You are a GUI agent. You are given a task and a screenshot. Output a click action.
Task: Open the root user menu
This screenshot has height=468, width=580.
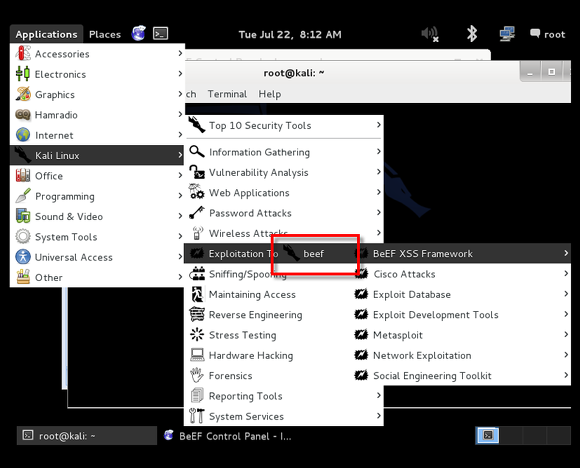coord(548,34)
